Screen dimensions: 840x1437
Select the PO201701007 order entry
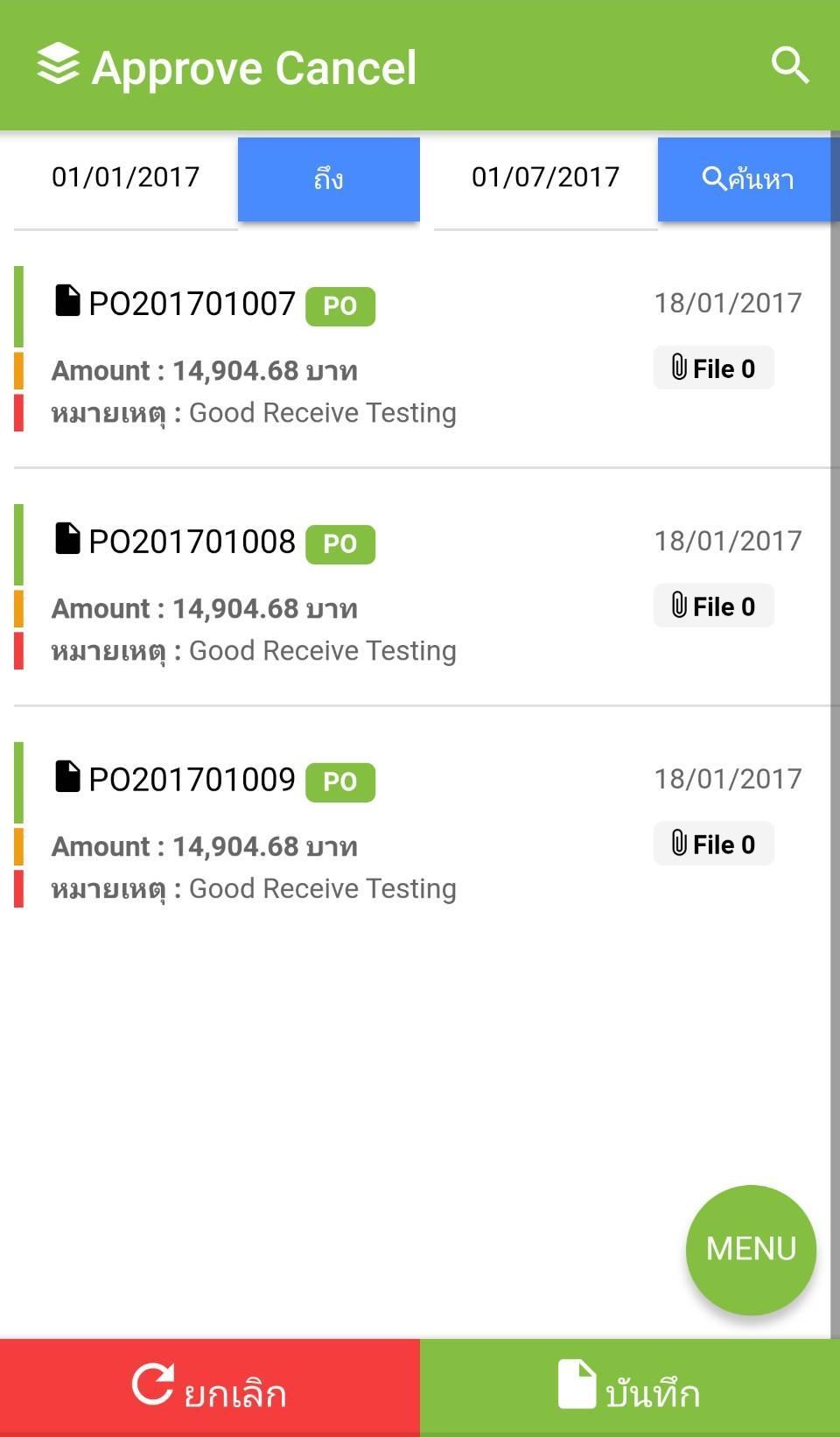(192, 305)
